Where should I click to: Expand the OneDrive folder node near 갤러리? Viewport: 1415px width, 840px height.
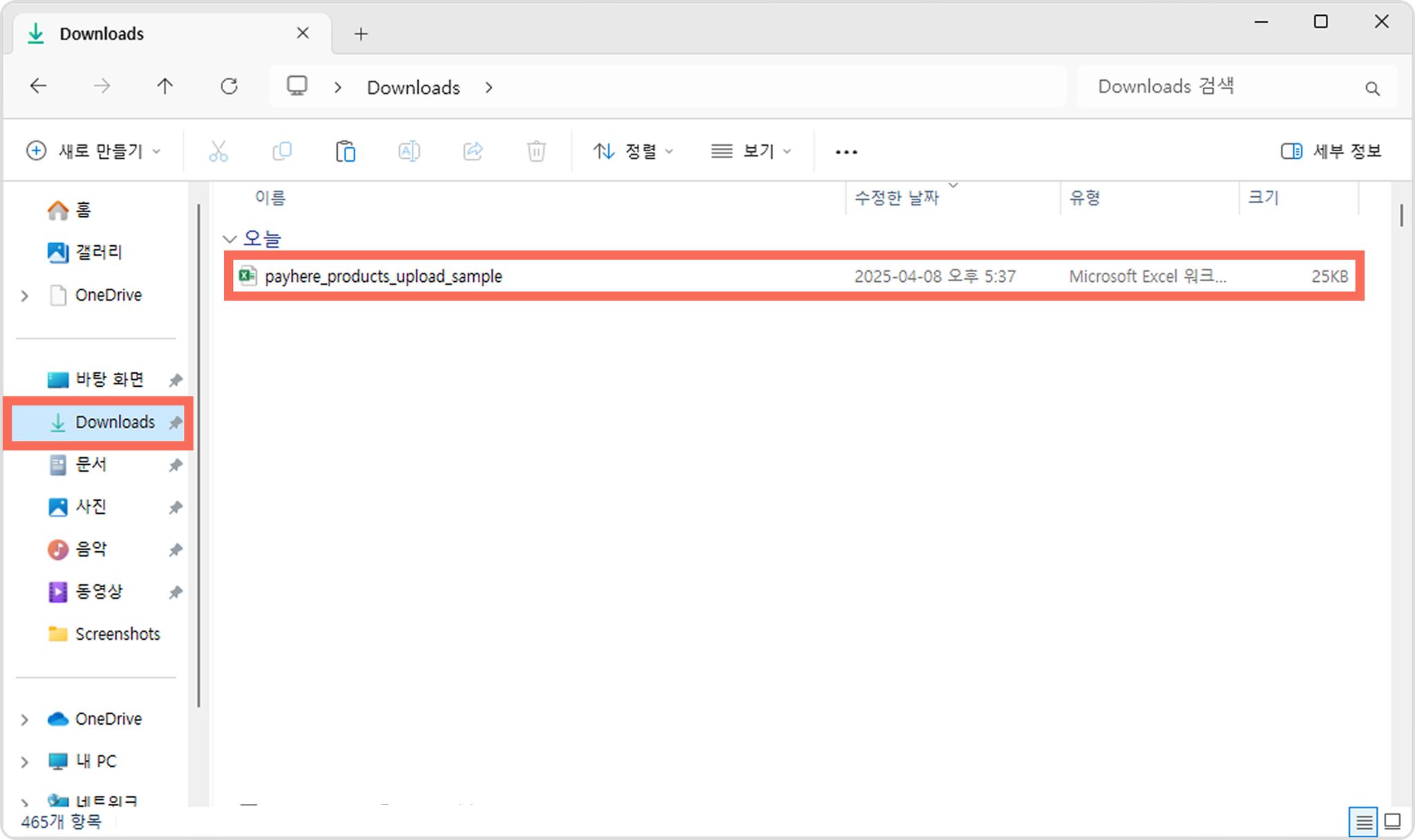point(25,296)
